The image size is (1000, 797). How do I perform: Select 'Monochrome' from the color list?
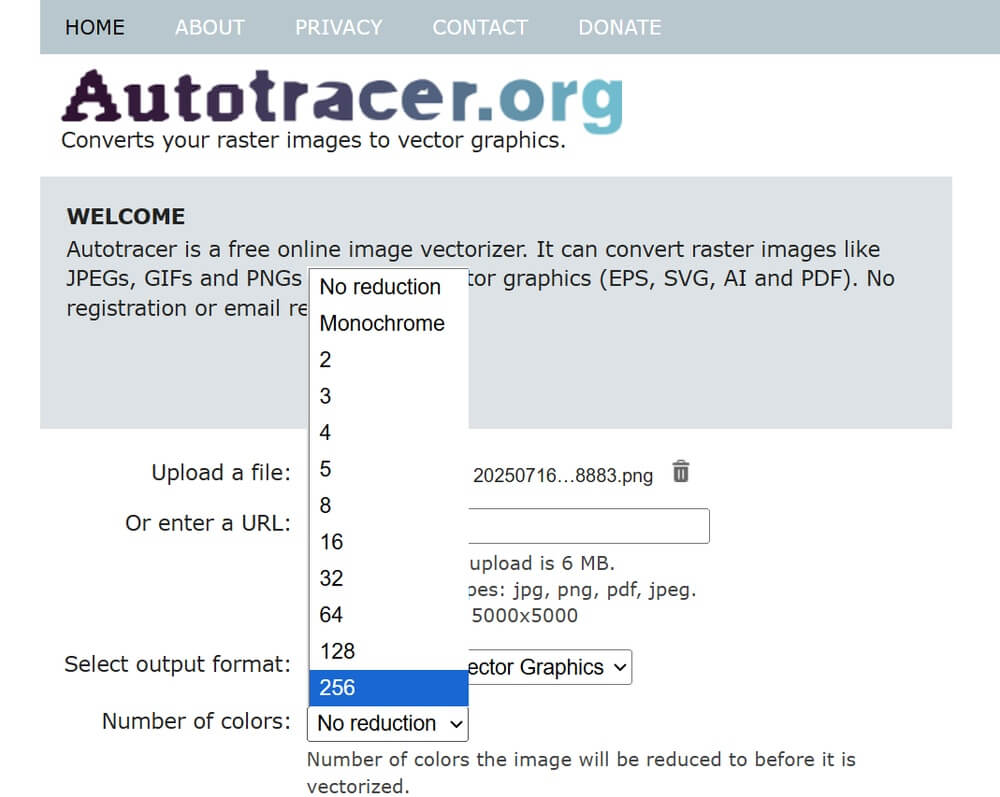pyautogui.click(x=388, y=323)
